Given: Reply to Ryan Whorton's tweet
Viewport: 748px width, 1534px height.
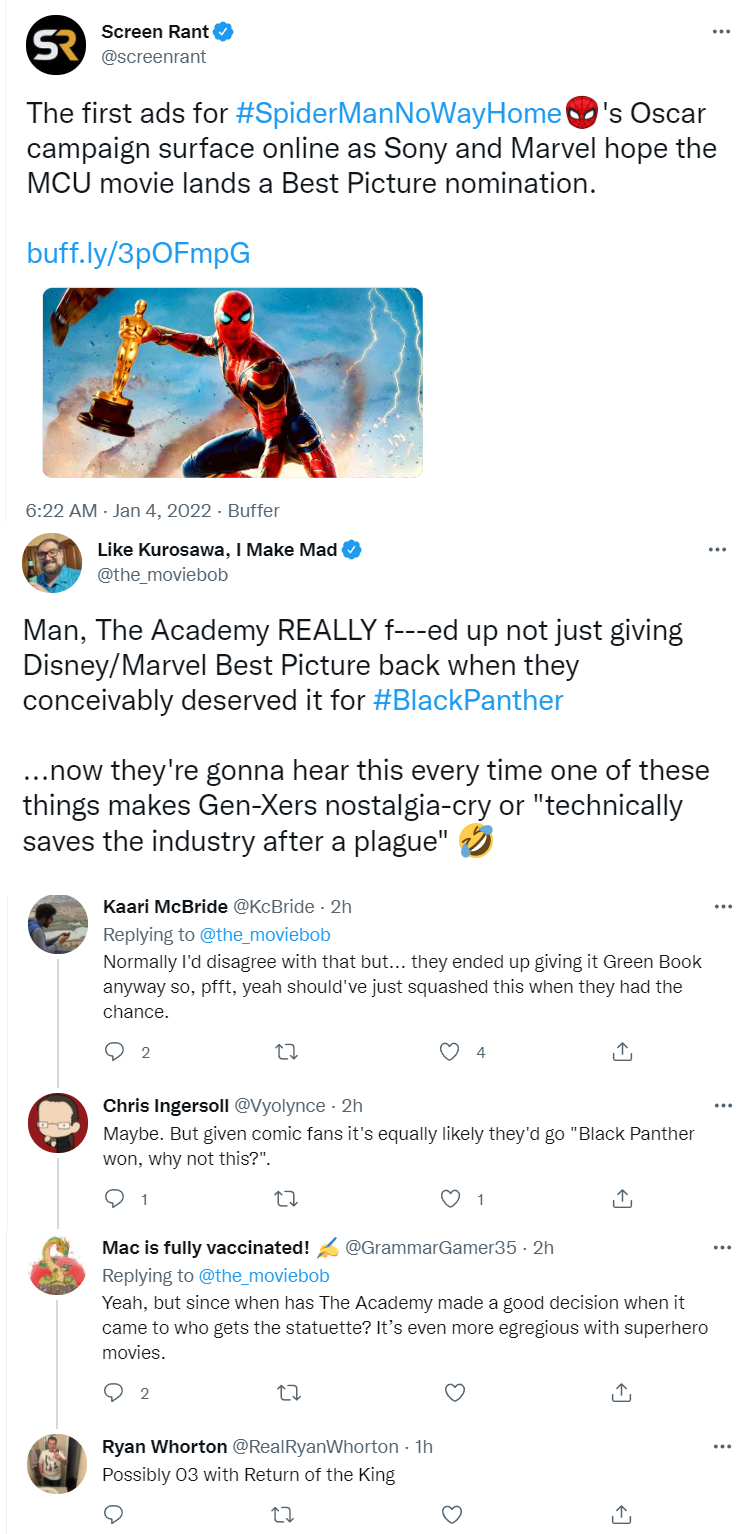Looking at the screenshot, I should tap(115, 1513).
